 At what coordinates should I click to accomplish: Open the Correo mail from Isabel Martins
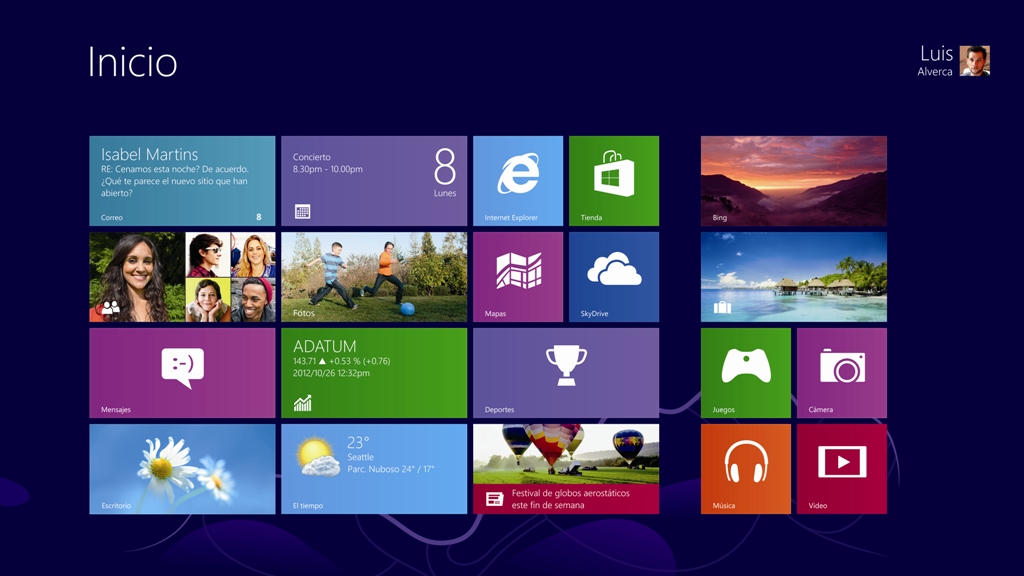(x=182, y=180)
